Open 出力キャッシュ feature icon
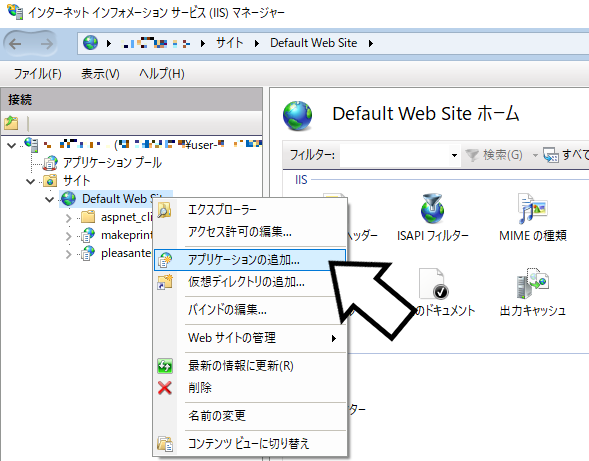 (x=533, y=292)
